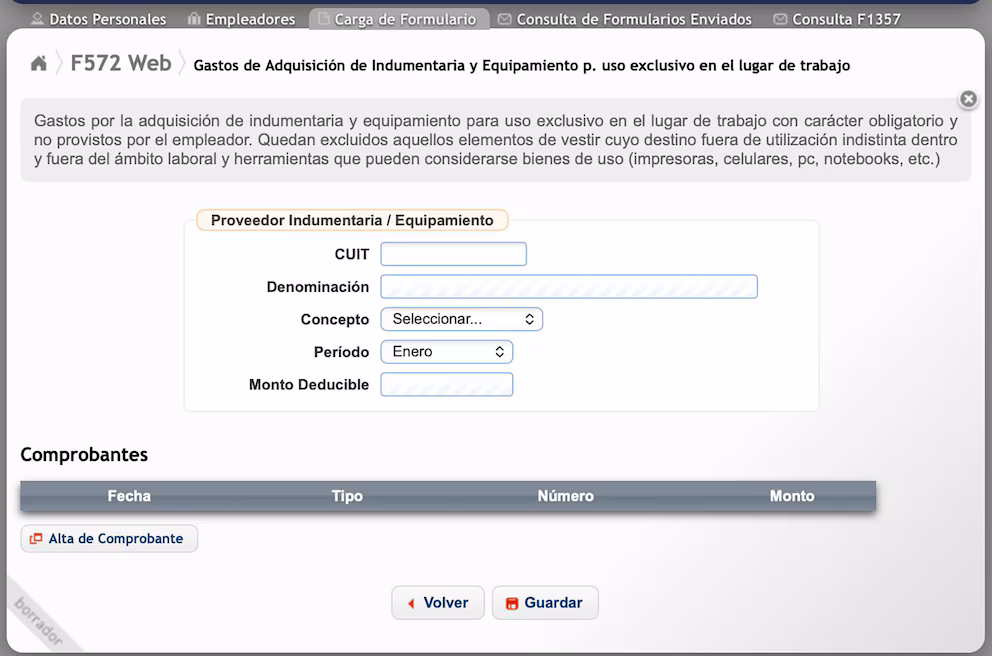The width and height of the screenshot is (992, 656).
Task: Click the F572 Web breadcrumb link
Action: pyautogui.click(x=121, y=63)
